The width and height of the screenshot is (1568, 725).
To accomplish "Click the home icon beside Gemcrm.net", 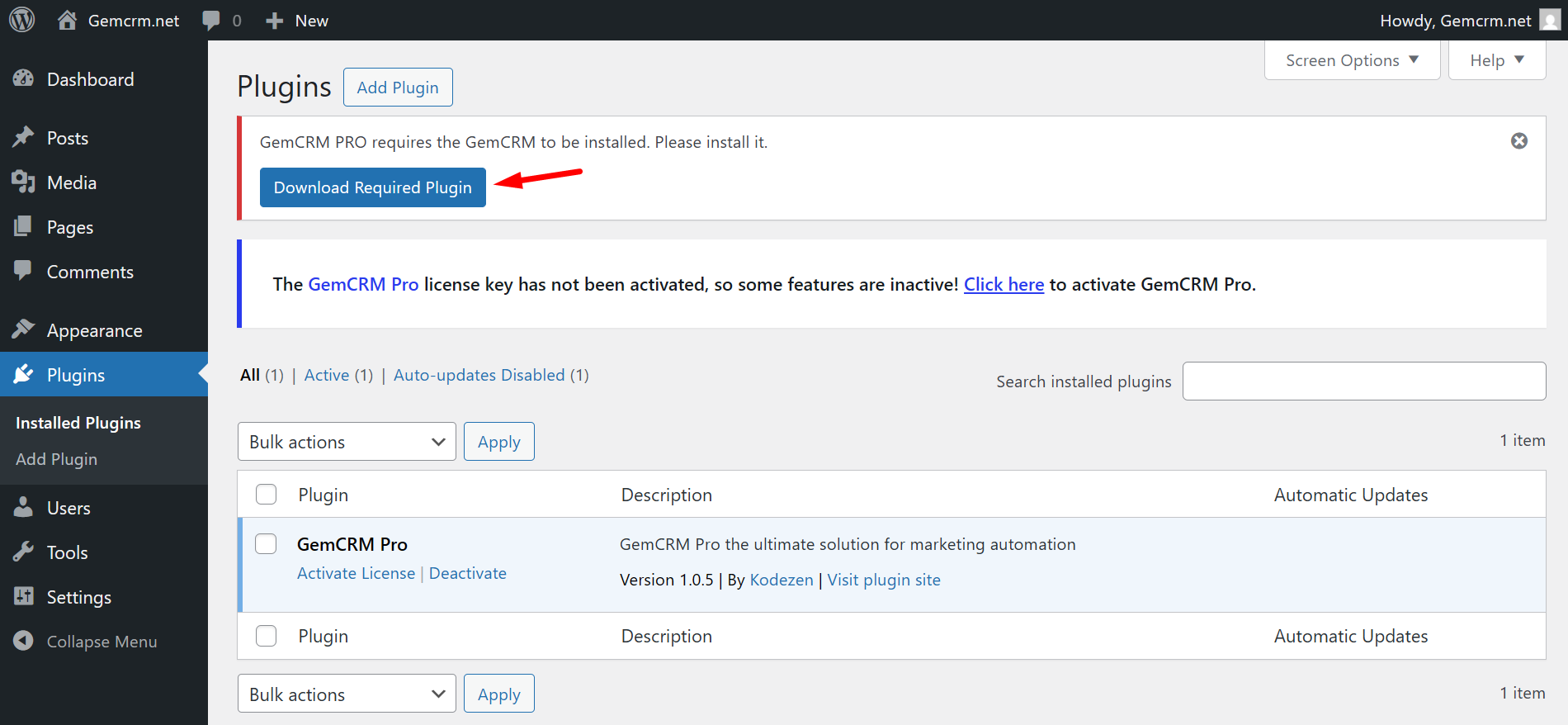I will pyautogui.click(x=67, y=20).
